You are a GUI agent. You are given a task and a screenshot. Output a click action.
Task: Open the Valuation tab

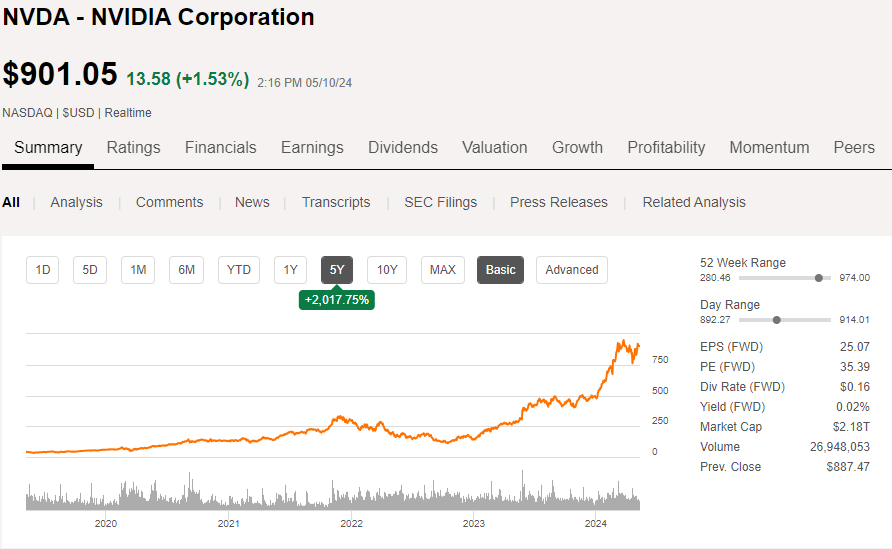[494, 148]
